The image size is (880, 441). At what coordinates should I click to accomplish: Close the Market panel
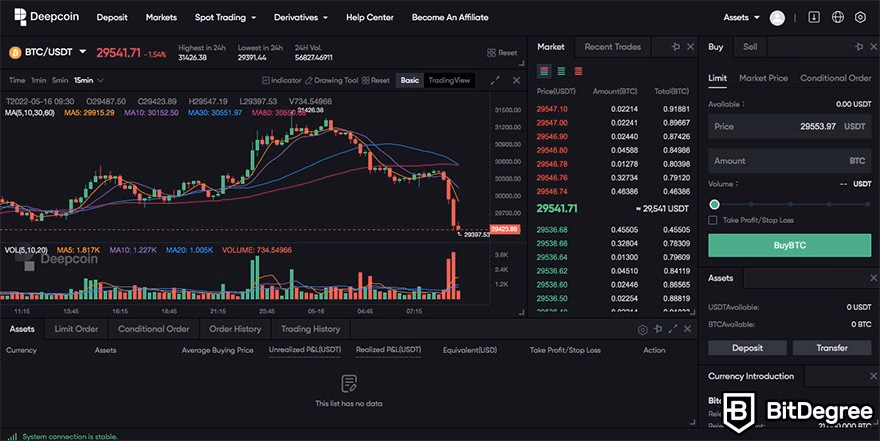pyautogui.click(x=690, y=47)
